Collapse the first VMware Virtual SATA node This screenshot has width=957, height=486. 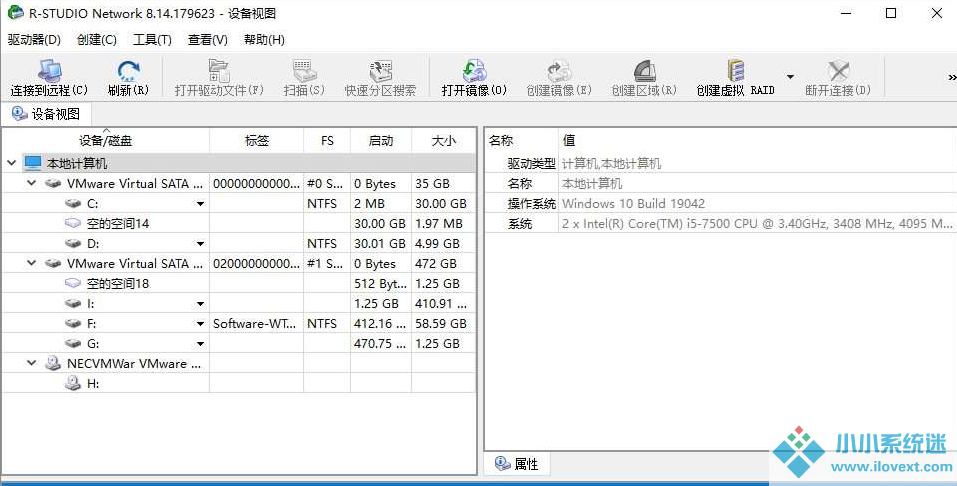click(32, 183)
